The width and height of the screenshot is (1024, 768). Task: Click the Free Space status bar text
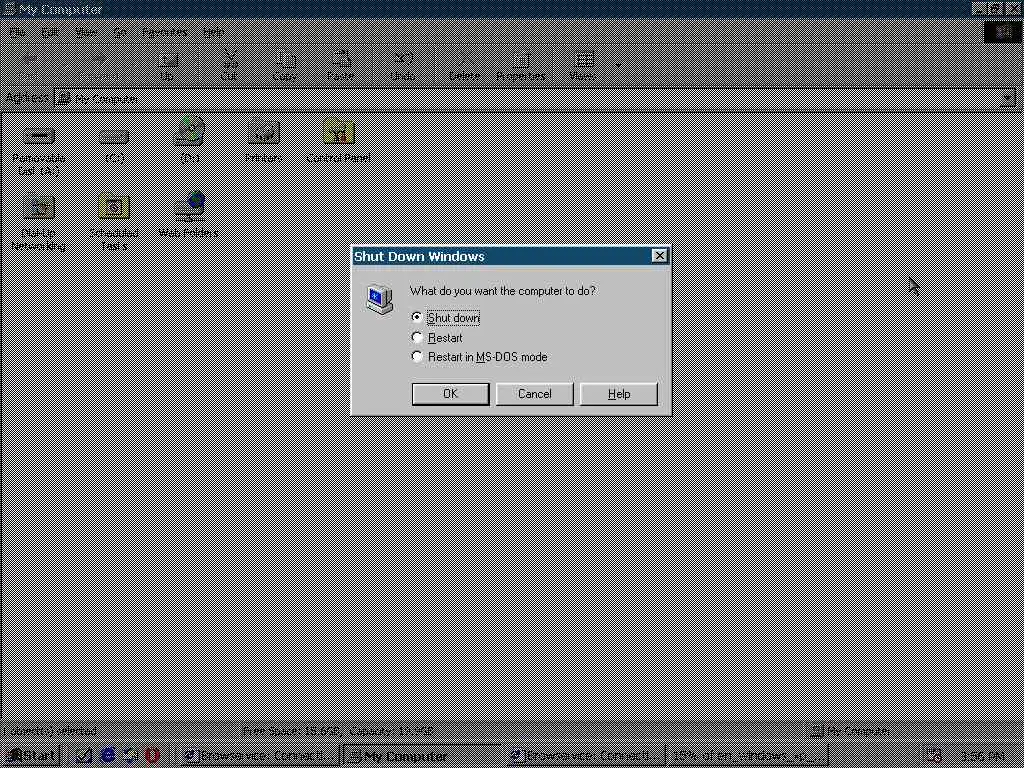337,731
